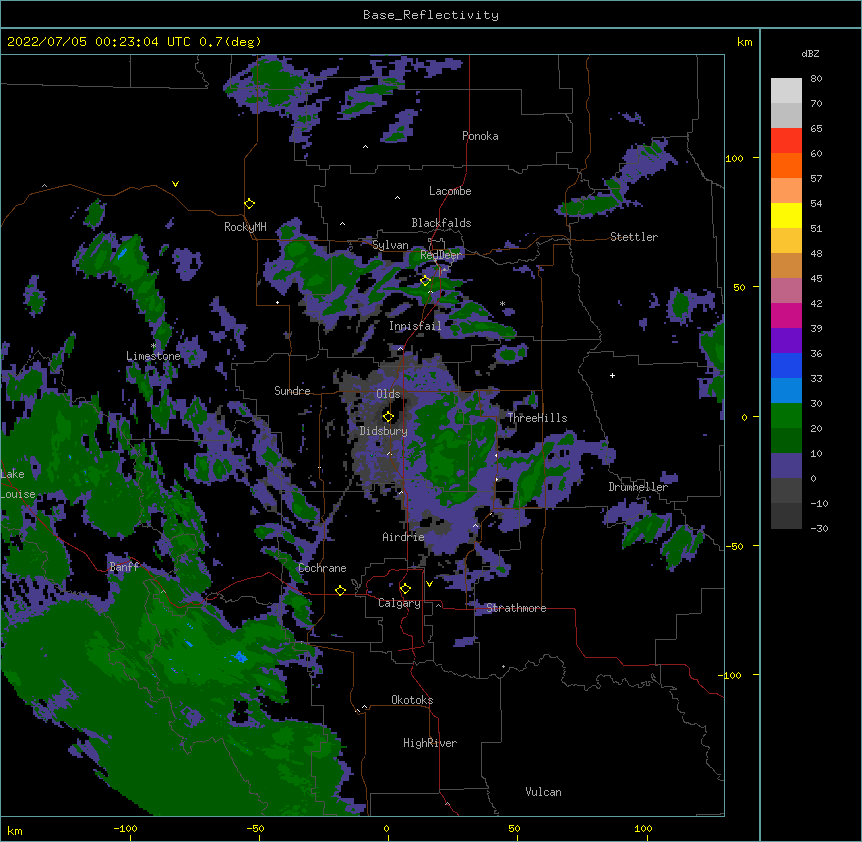Click the km unit label in the bottom-left corner
Viewport: 862px width, 842px height.
pyautogui.click(x=15, y=831)
